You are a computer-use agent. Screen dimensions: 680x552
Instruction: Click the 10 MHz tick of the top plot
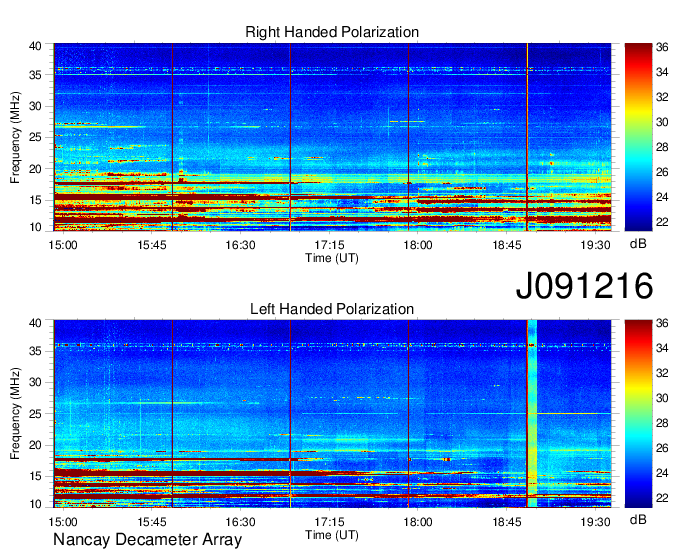point(35,227)
